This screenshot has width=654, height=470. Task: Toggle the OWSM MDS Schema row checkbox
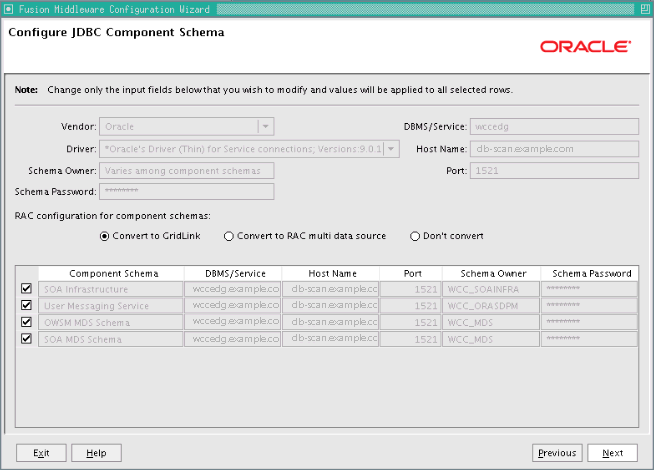click(x=26, y=322)
